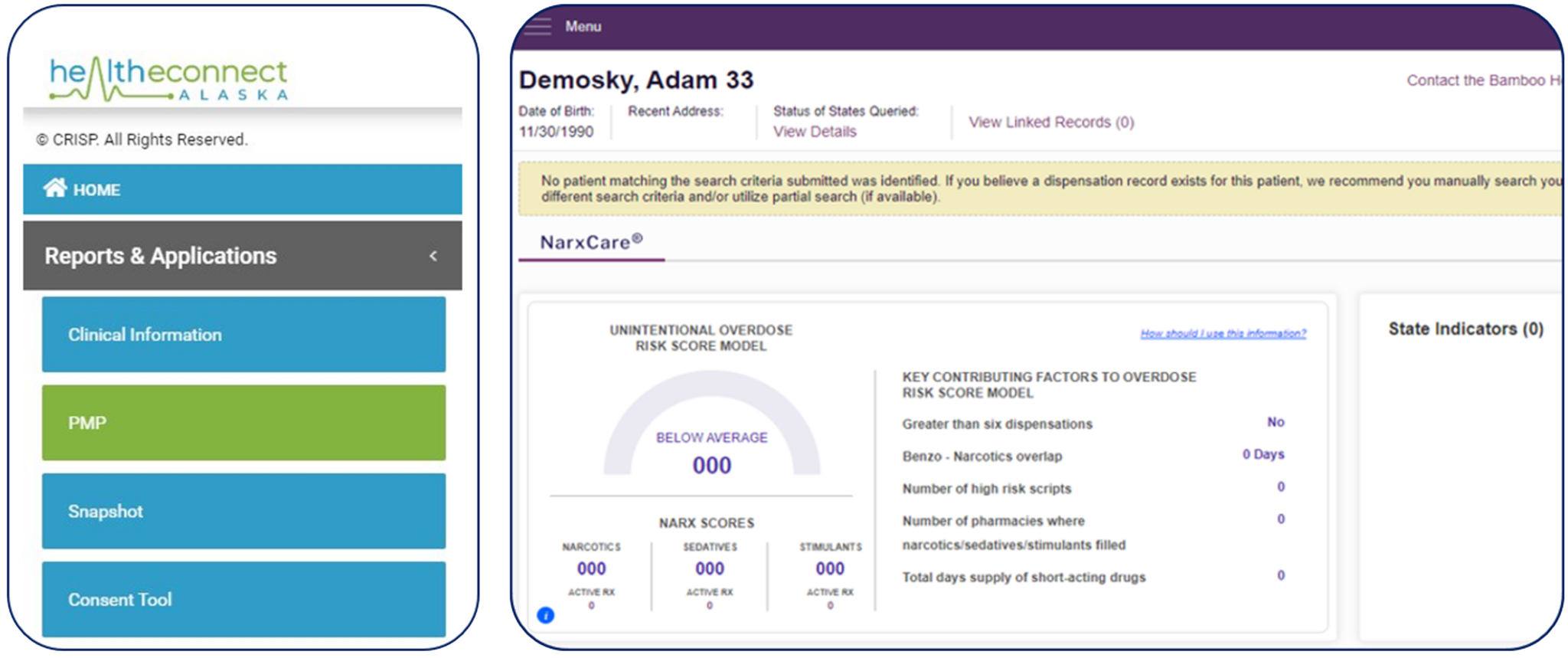This screenshot has width=1568, height=658.
Task: Click date of birth 11/30/1990
Action: click(x=557, y=132)
